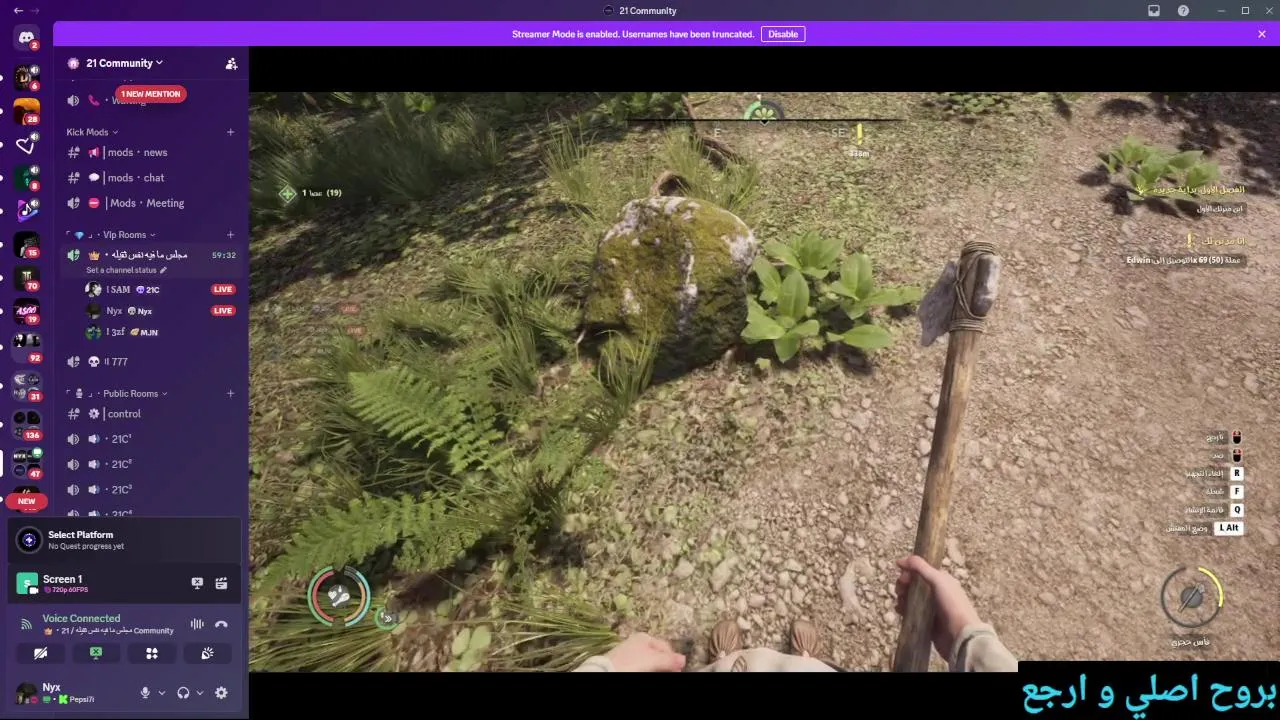Jump to the 1 NEW MENTION pill
Viewport: 1280px width, 720px height.
point(151,94)
